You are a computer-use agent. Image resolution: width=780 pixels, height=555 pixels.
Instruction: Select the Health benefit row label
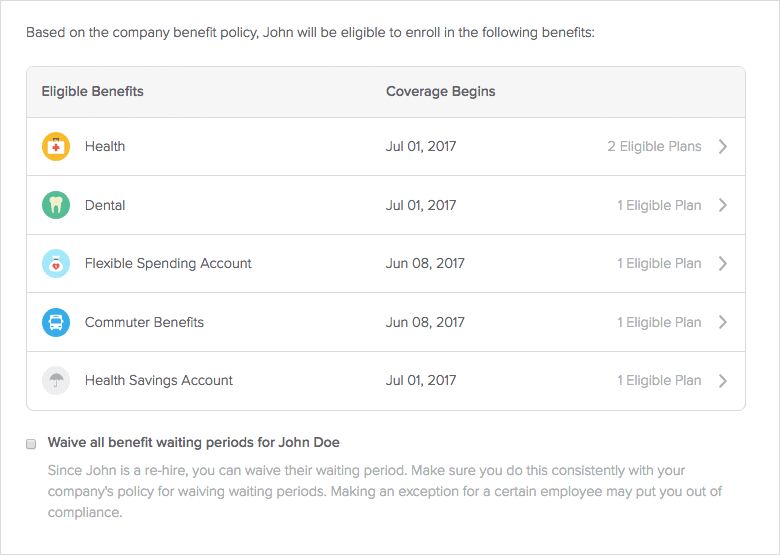click(105, 146)
